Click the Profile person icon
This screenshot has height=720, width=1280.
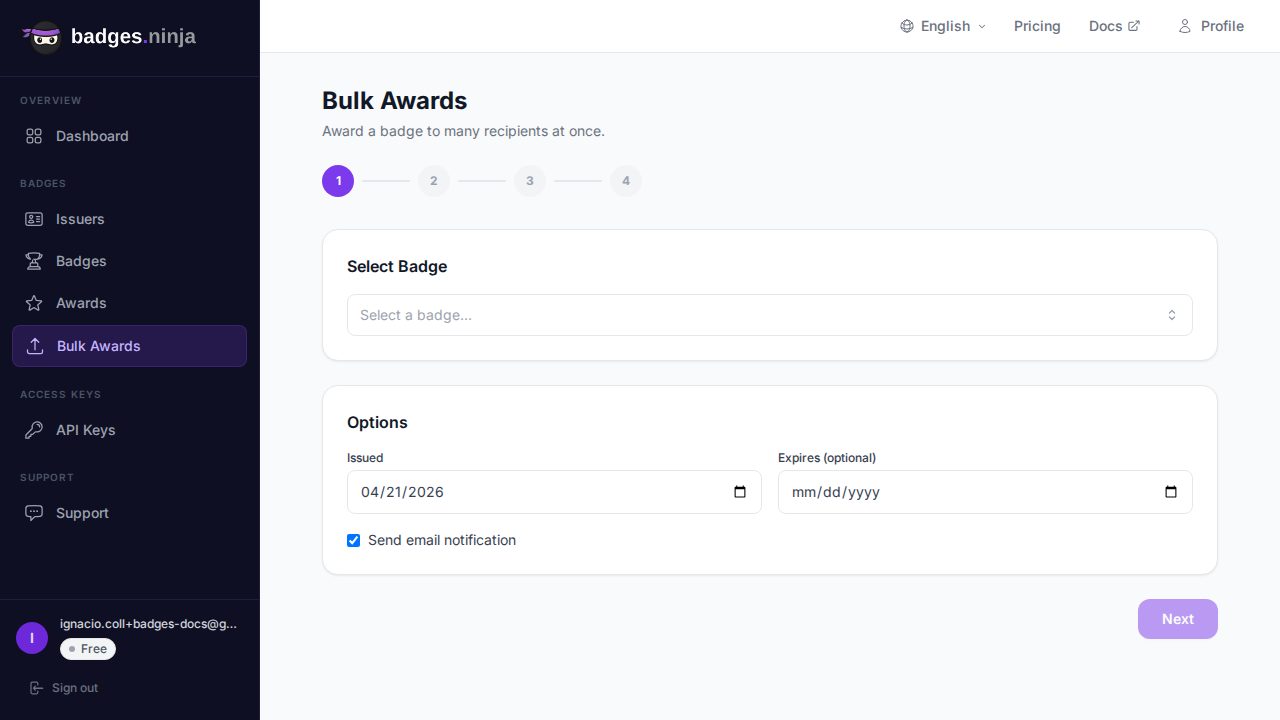coord(1184,26)
